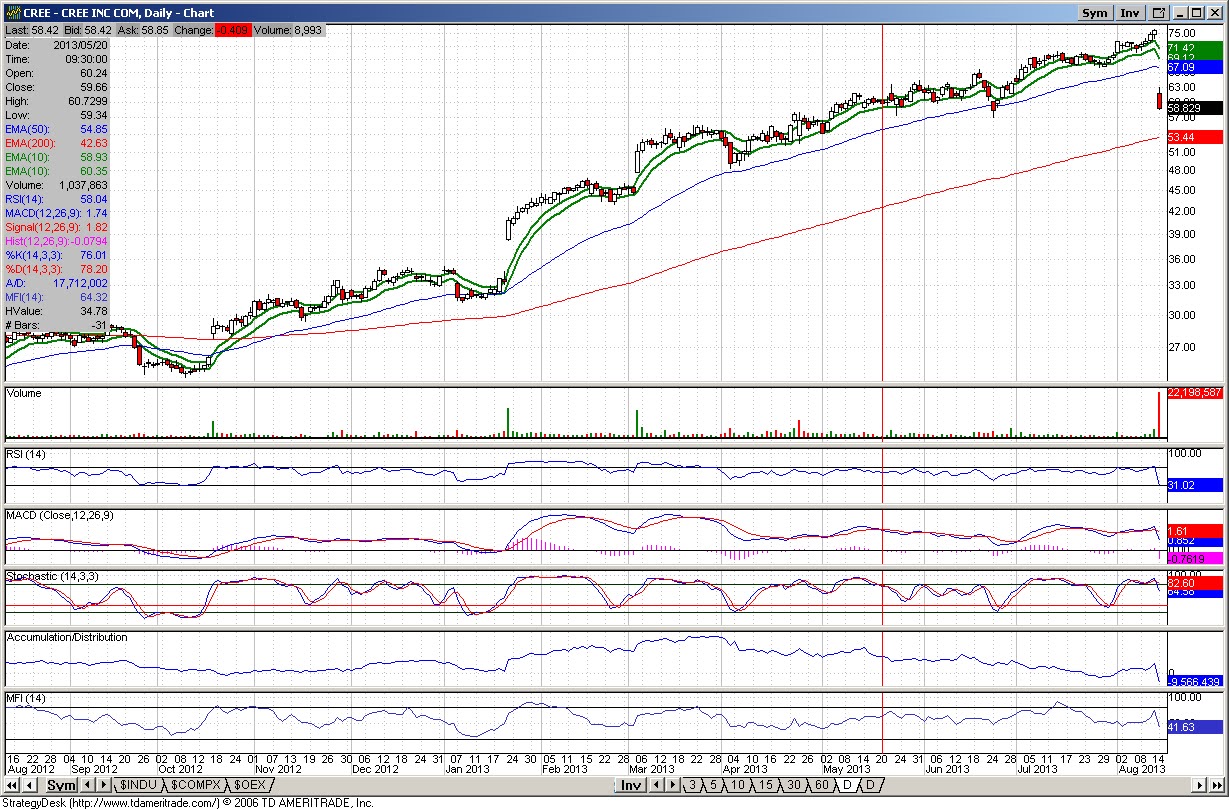The width and height of the screenshot is (1229, 809).
Task: Select the 15 minute interval tab
Action: [x=766, y=785]
